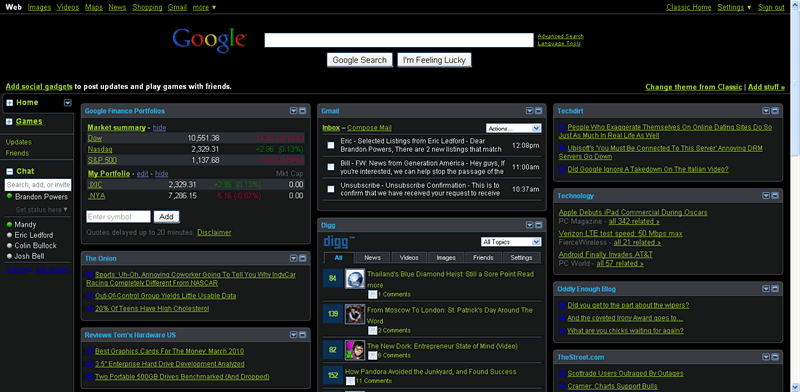Open the Digg gadget menu arrow
800x392 pixels.
tap(530, 225)
